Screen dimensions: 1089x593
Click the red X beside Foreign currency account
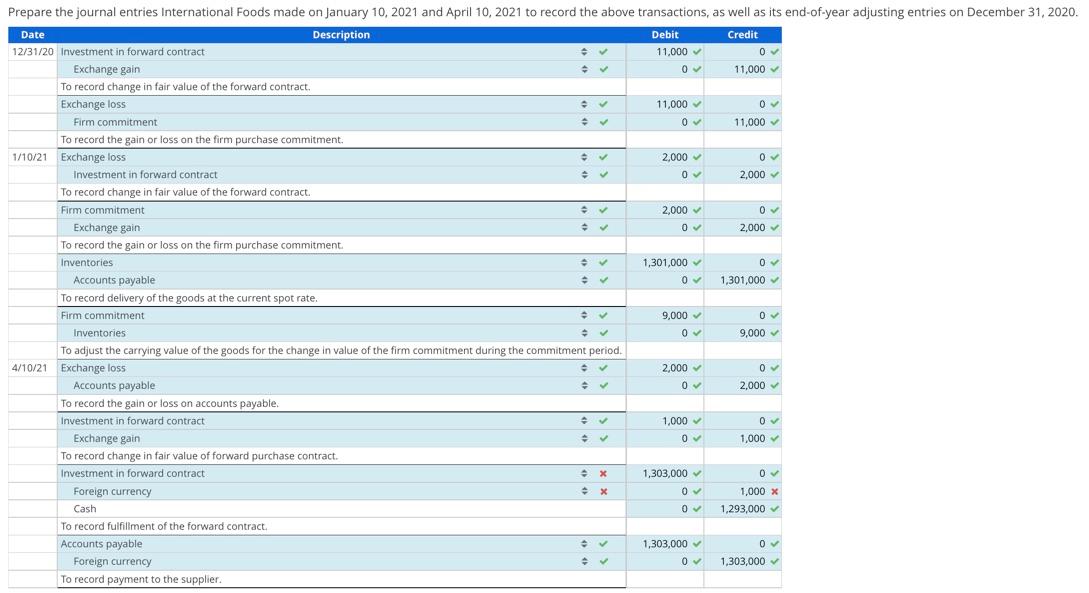point(603,491)
